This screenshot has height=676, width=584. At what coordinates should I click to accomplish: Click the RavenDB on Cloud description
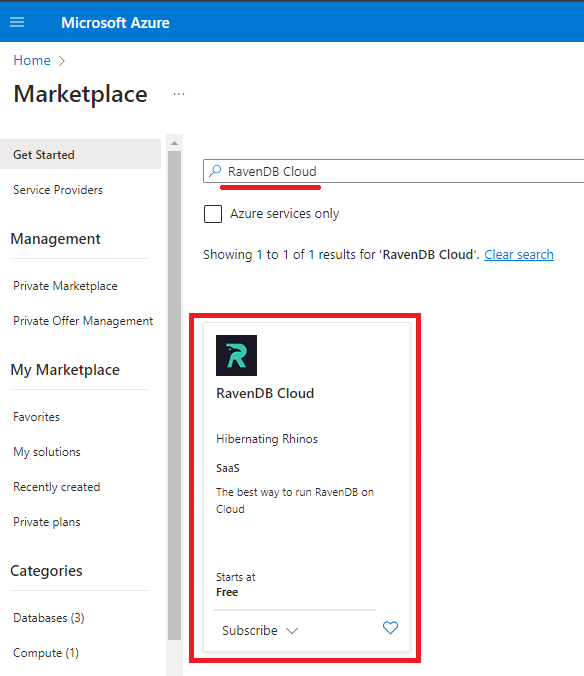coord(295,501)
